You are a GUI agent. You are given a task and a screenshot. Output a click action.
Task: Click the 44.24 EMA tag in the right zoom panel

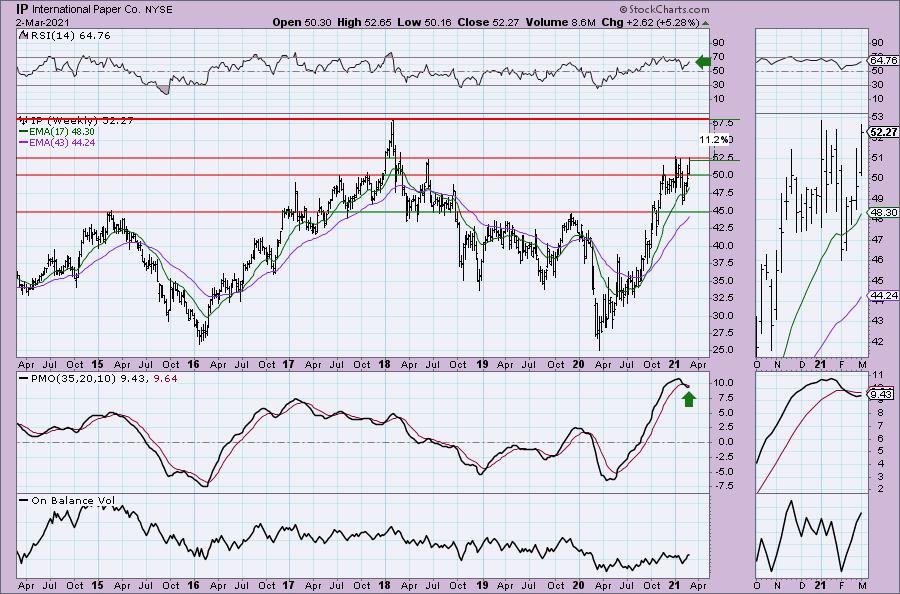(883, 296)
